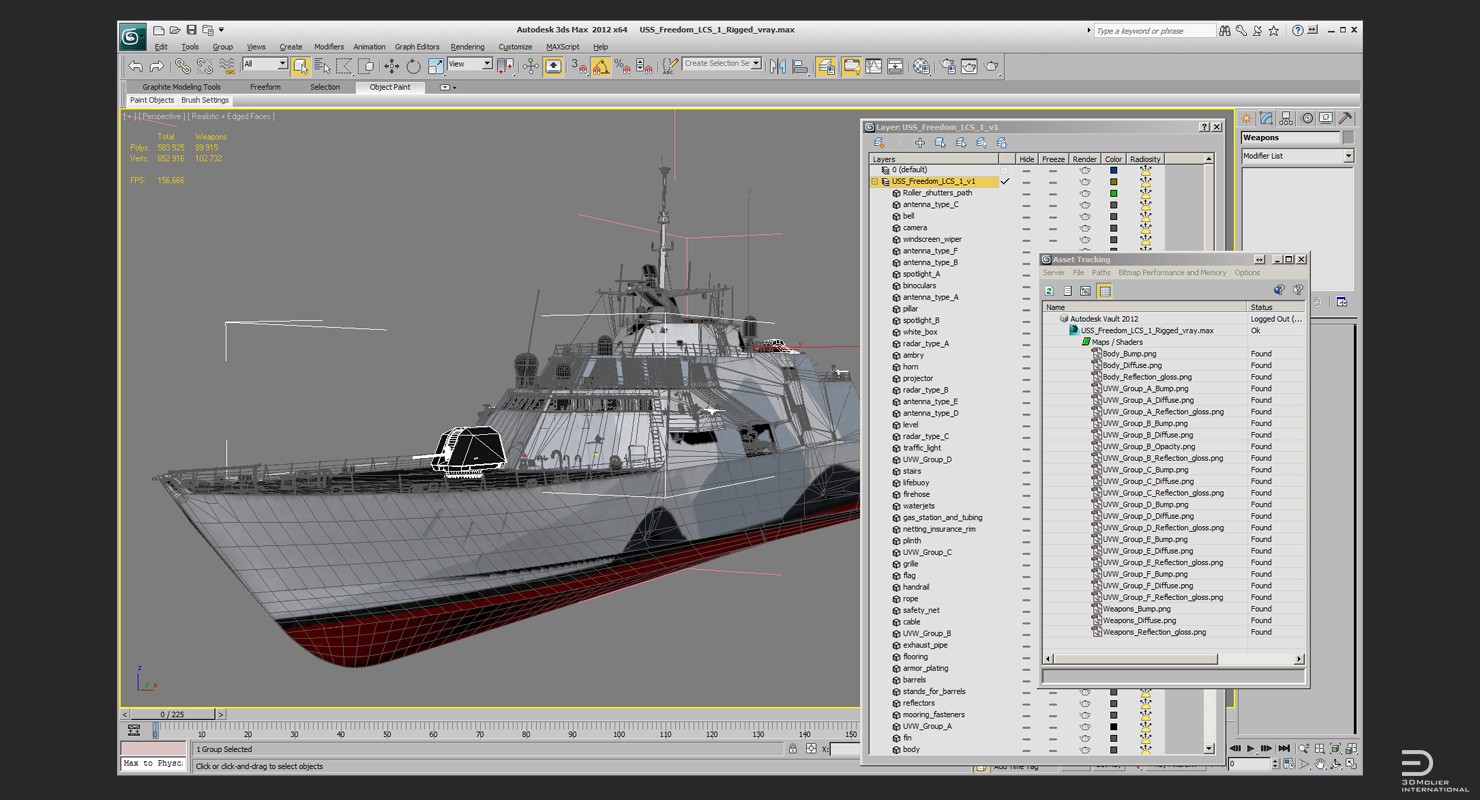Click the keyword search input field
The height and width of the screenshot is (800, 1480).
1154,31
